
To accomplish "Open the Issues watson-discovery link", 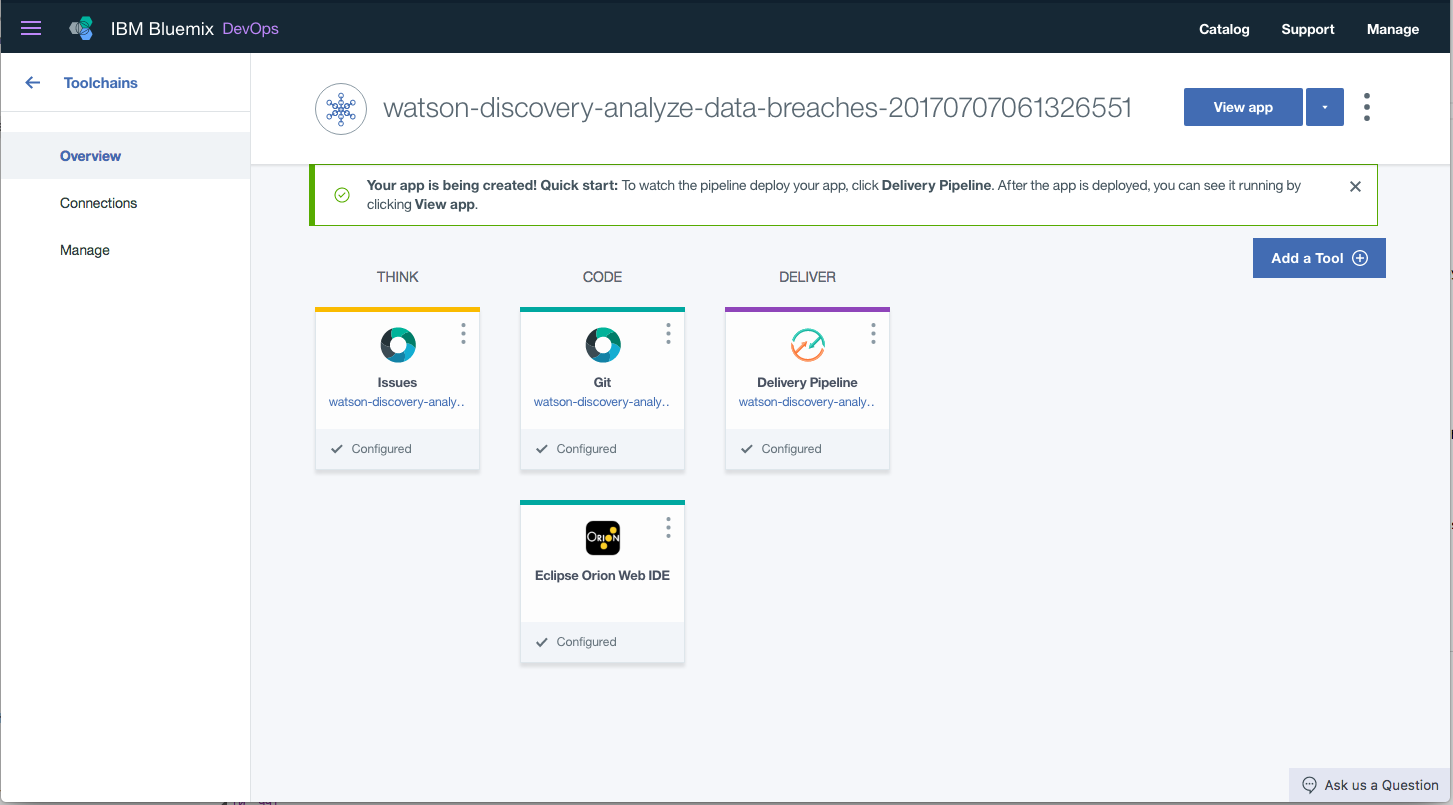I will (398, 402).
